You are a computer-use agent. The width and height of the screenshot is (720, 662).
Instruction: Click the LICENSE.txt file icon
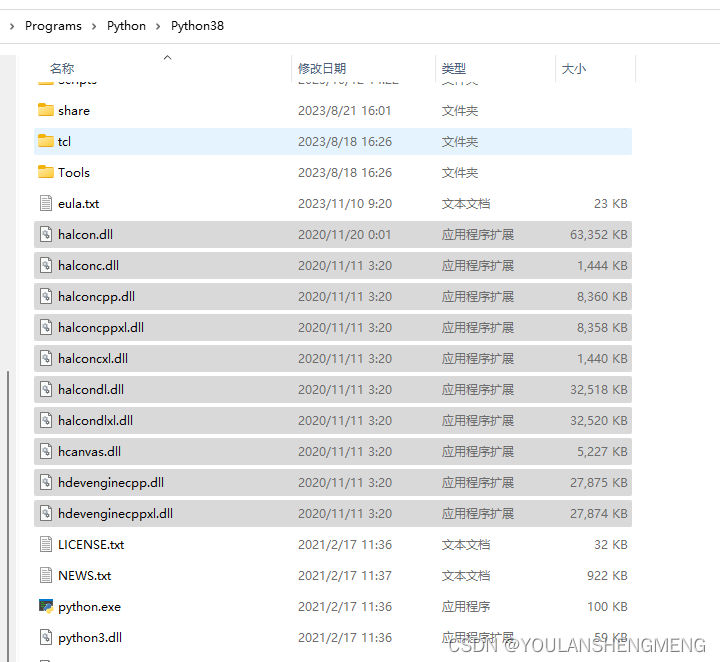pyautogui.click(x=45, y=544)
